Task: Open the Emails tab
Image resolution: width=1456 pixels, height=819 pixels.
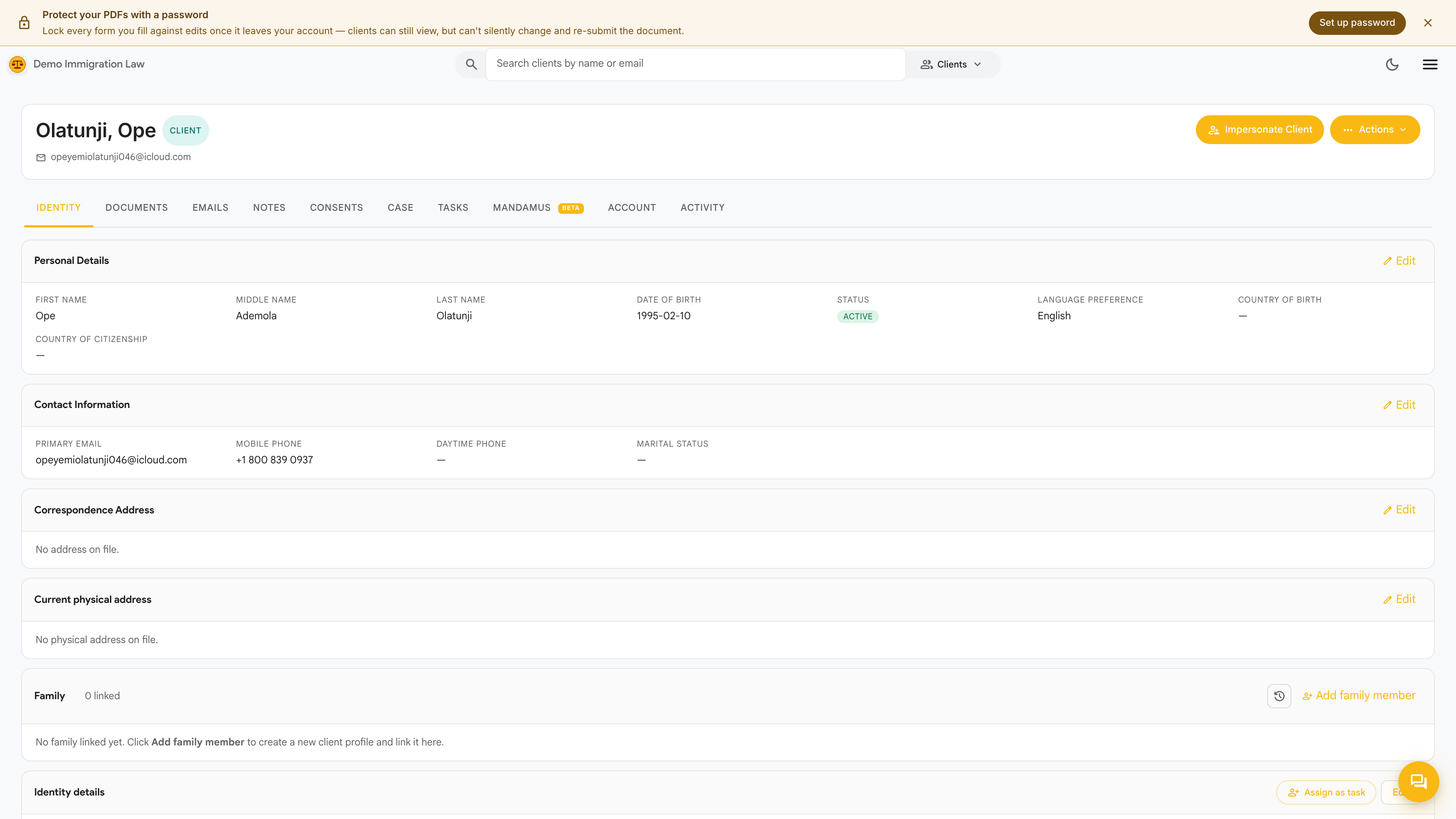Action: pos(210,207)
